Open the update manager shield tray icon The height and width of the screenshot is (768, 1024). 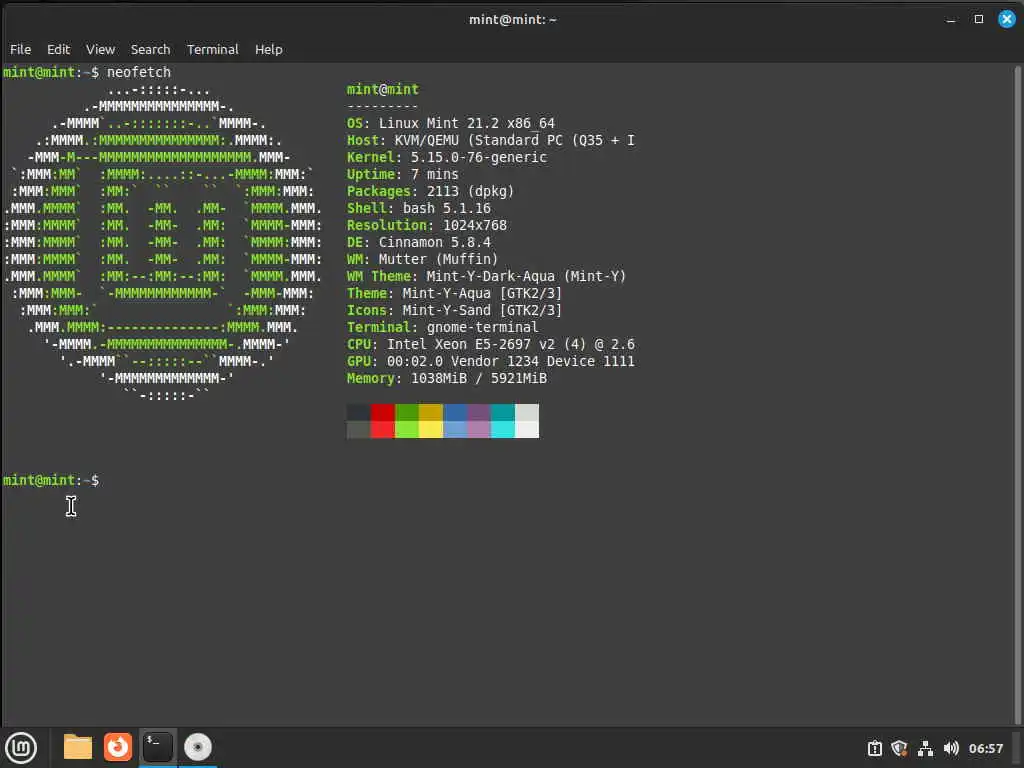pyautogui.click(x=899, y=748)
